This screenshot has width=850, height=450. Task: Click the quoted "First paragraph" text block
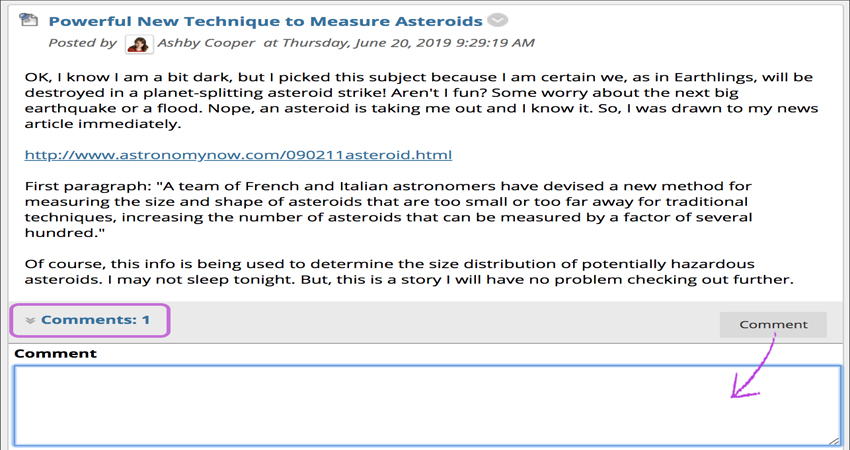388,209
